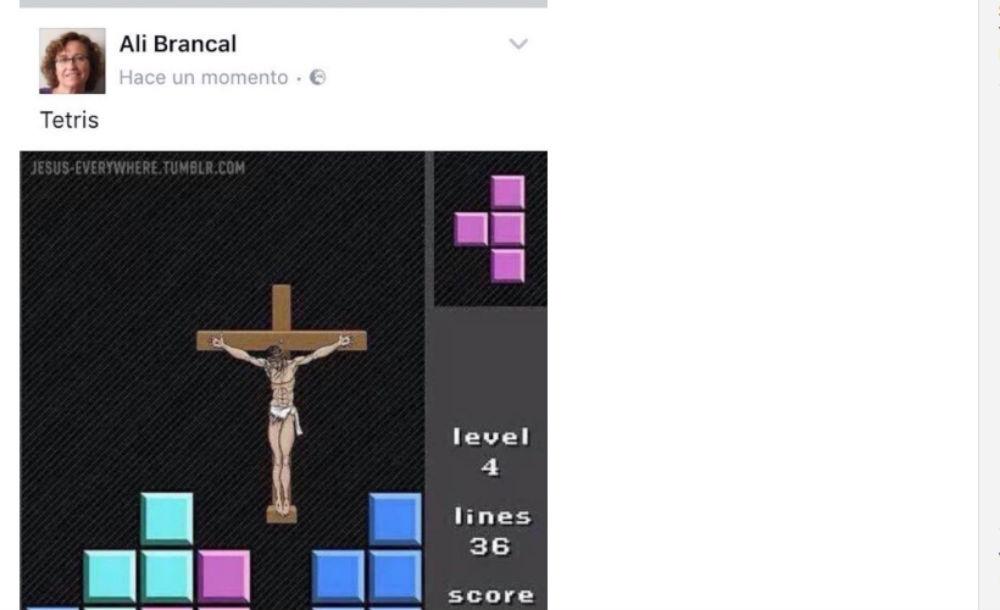Click the lower-left cyan Tetris block

tap(110, 576)
